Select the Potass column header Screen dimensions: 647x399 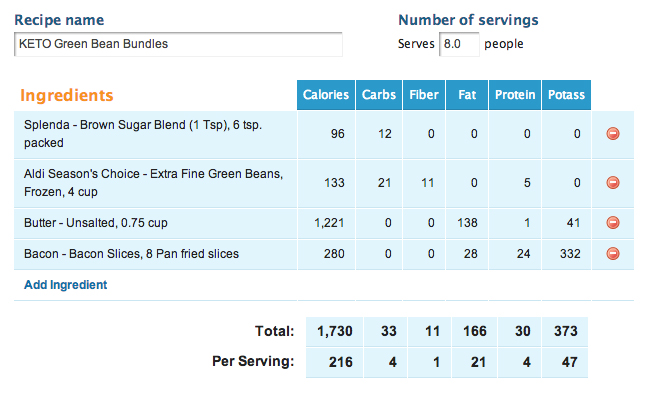(566, 95)
